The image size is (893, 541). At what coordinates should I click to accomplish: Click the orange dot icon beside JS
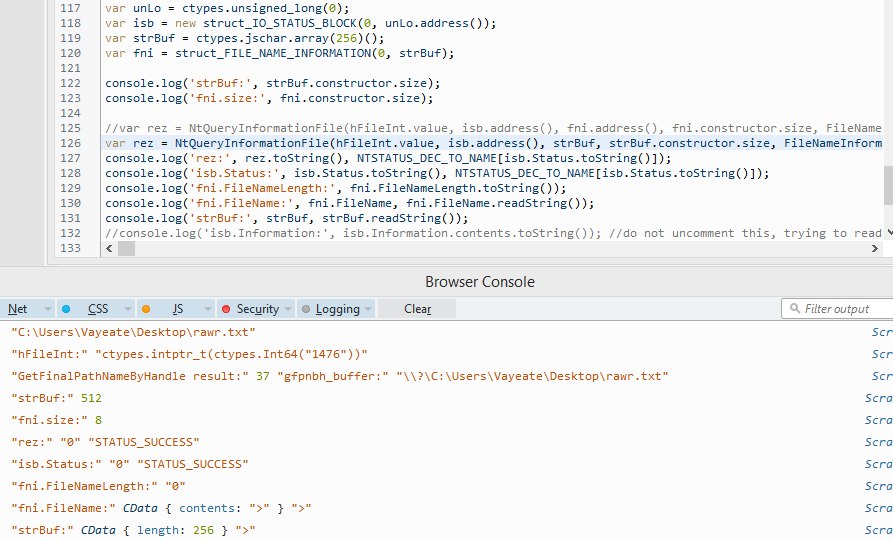pyautogui.click(x=146, y=309)
